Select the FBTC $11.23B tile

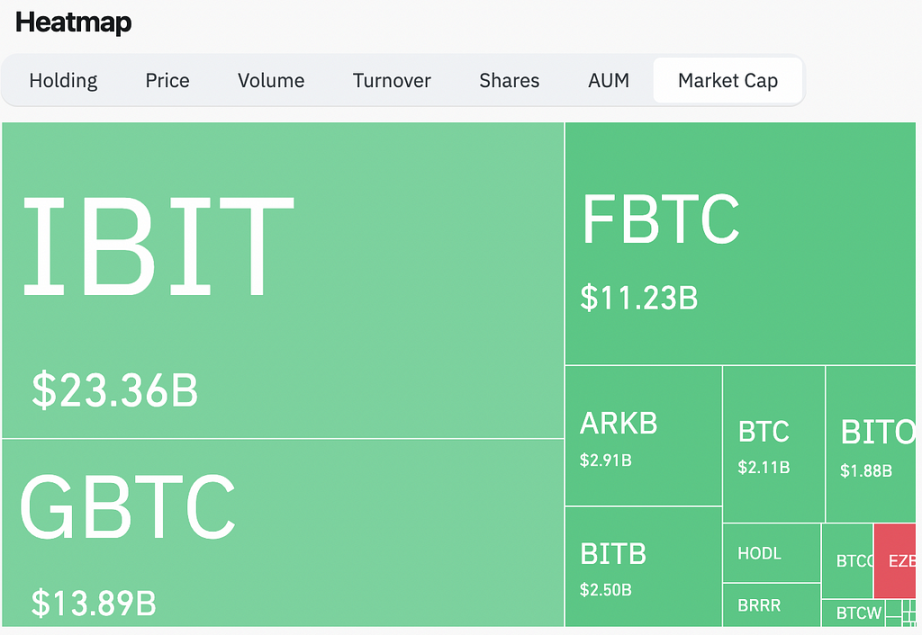(x=740, y=243)
